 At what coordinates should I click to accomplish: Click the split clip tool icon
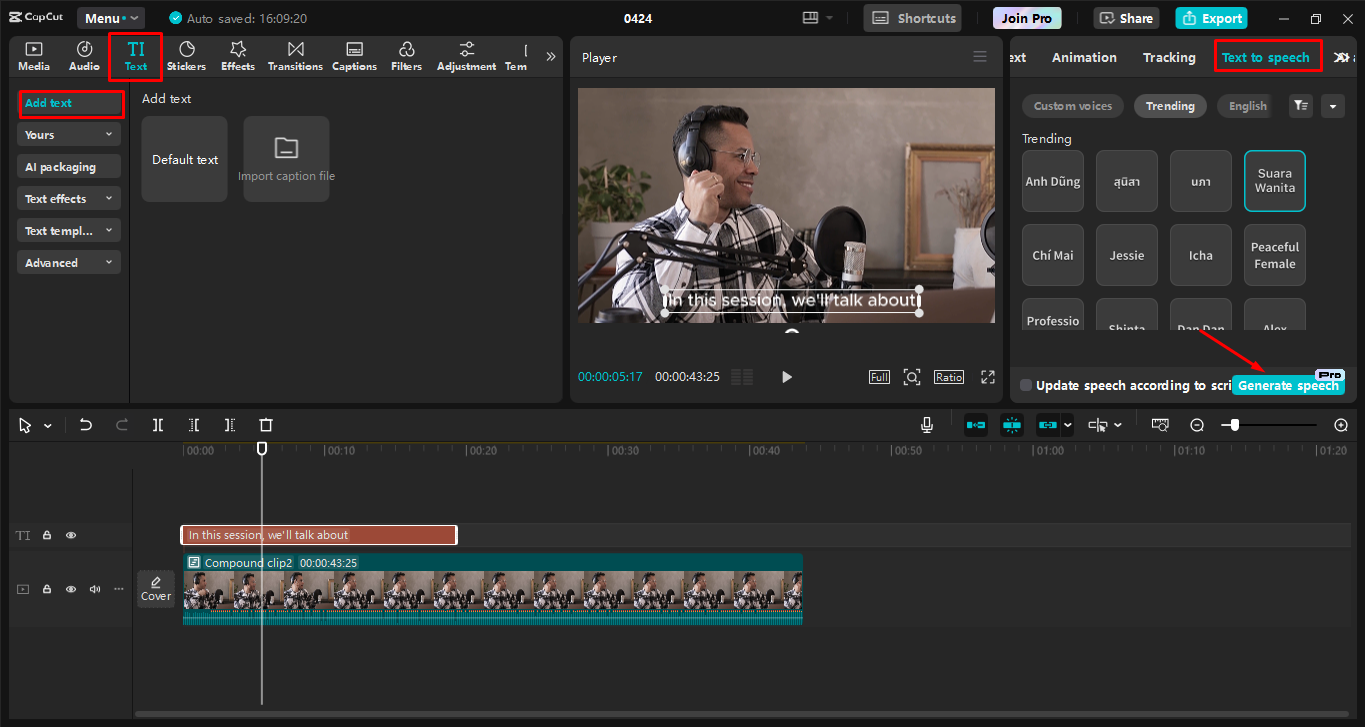158,425
